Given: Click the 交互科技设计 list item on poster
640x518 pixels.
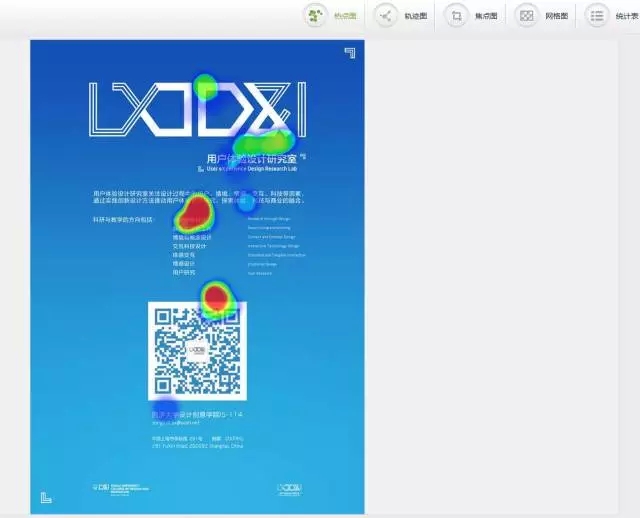Looking at the screenshot, I should coord(189,246).
